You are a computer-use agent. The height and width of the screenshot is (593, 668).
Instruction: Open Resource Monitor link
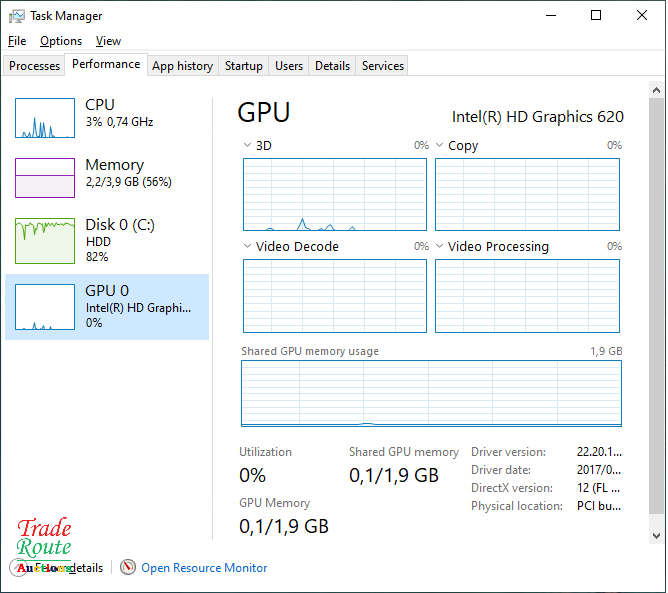click(204, 568)
